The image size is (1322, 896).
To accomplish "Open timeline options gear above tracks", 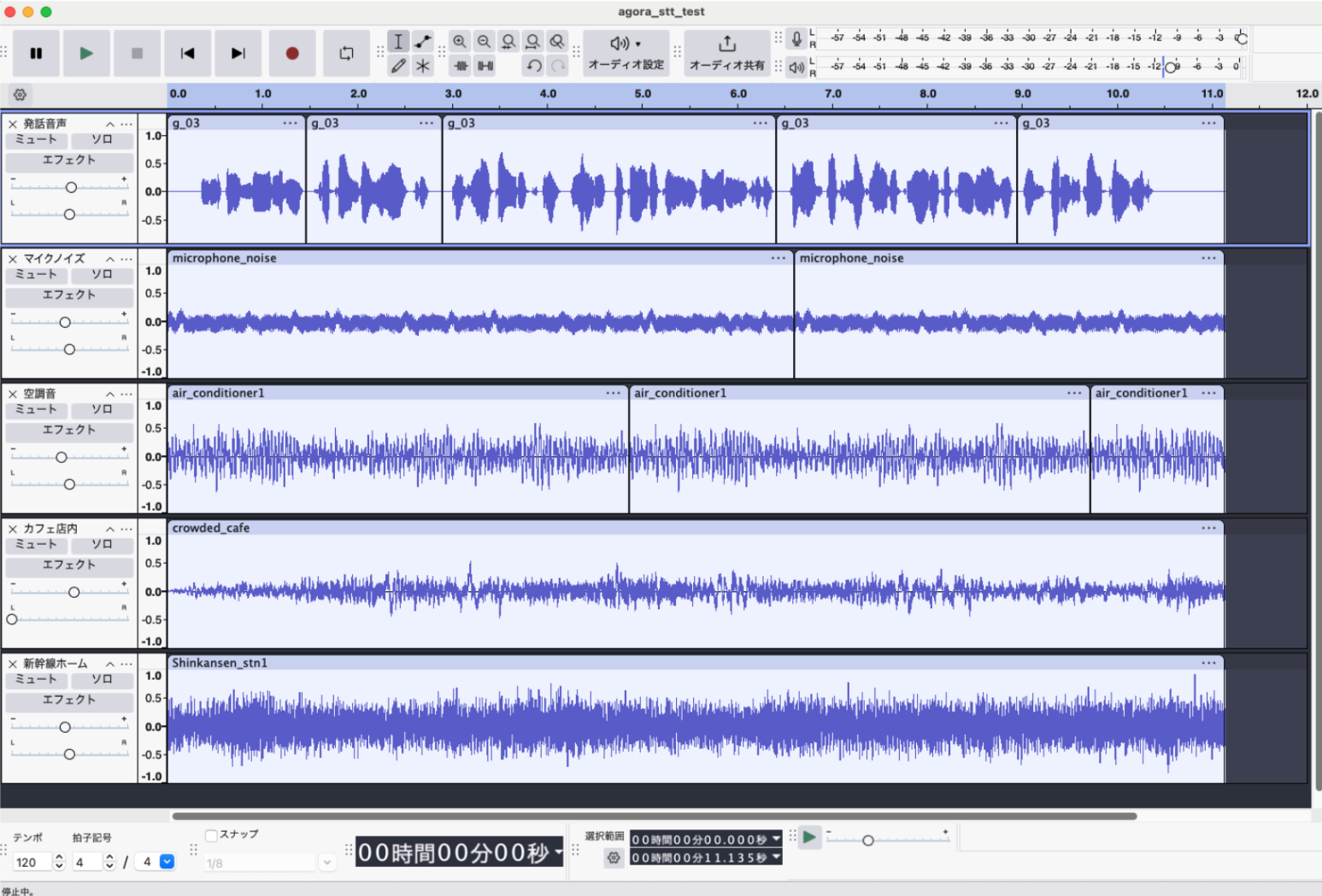I will [x=20, y=94].
